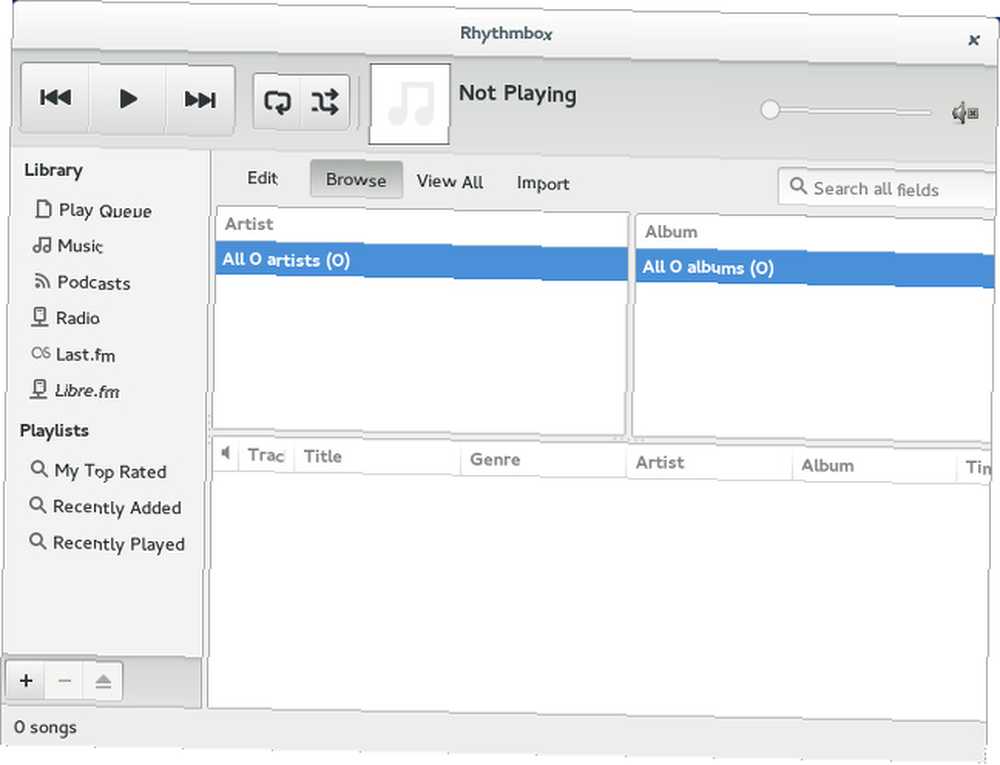Select Music label in sidebar
The image size is (1000, 765).
click(x=80, y=245)
